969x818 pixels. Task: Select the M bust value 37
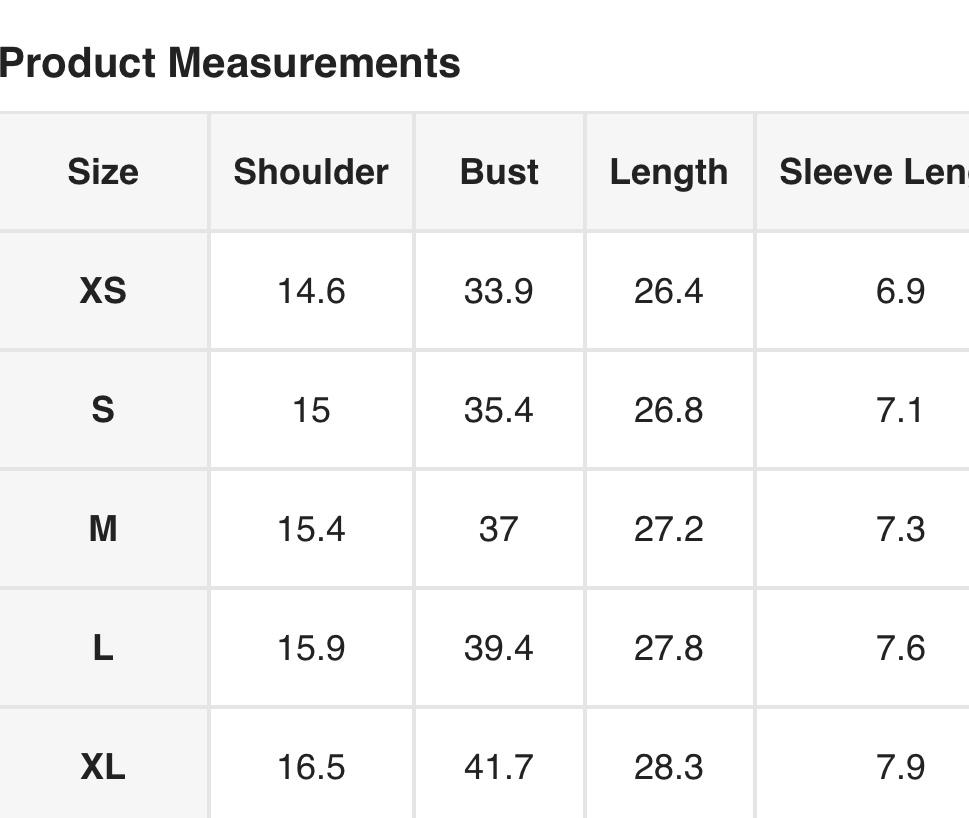click(x=499, y=529)
